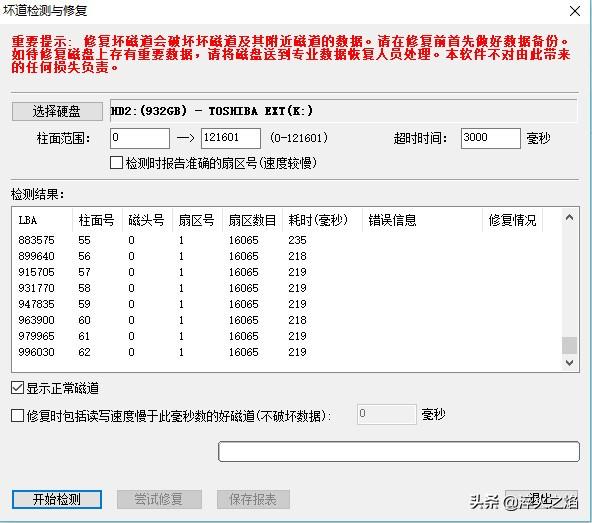Start detection with the 开始检测 button
Image resolution: width=592 pixels, height=523 pixels.
tap(57, 499)
